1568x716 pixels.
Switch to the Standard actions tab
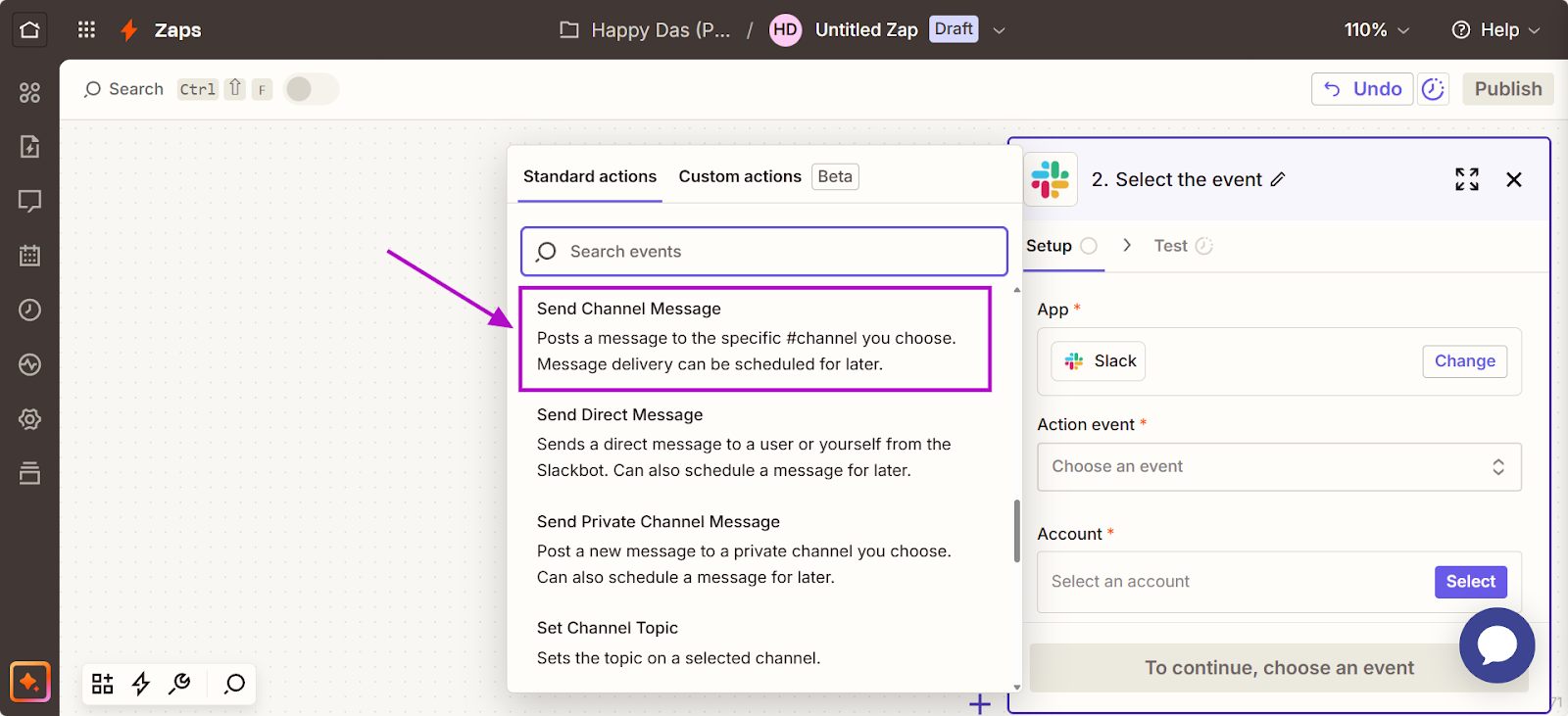(590, 176)
